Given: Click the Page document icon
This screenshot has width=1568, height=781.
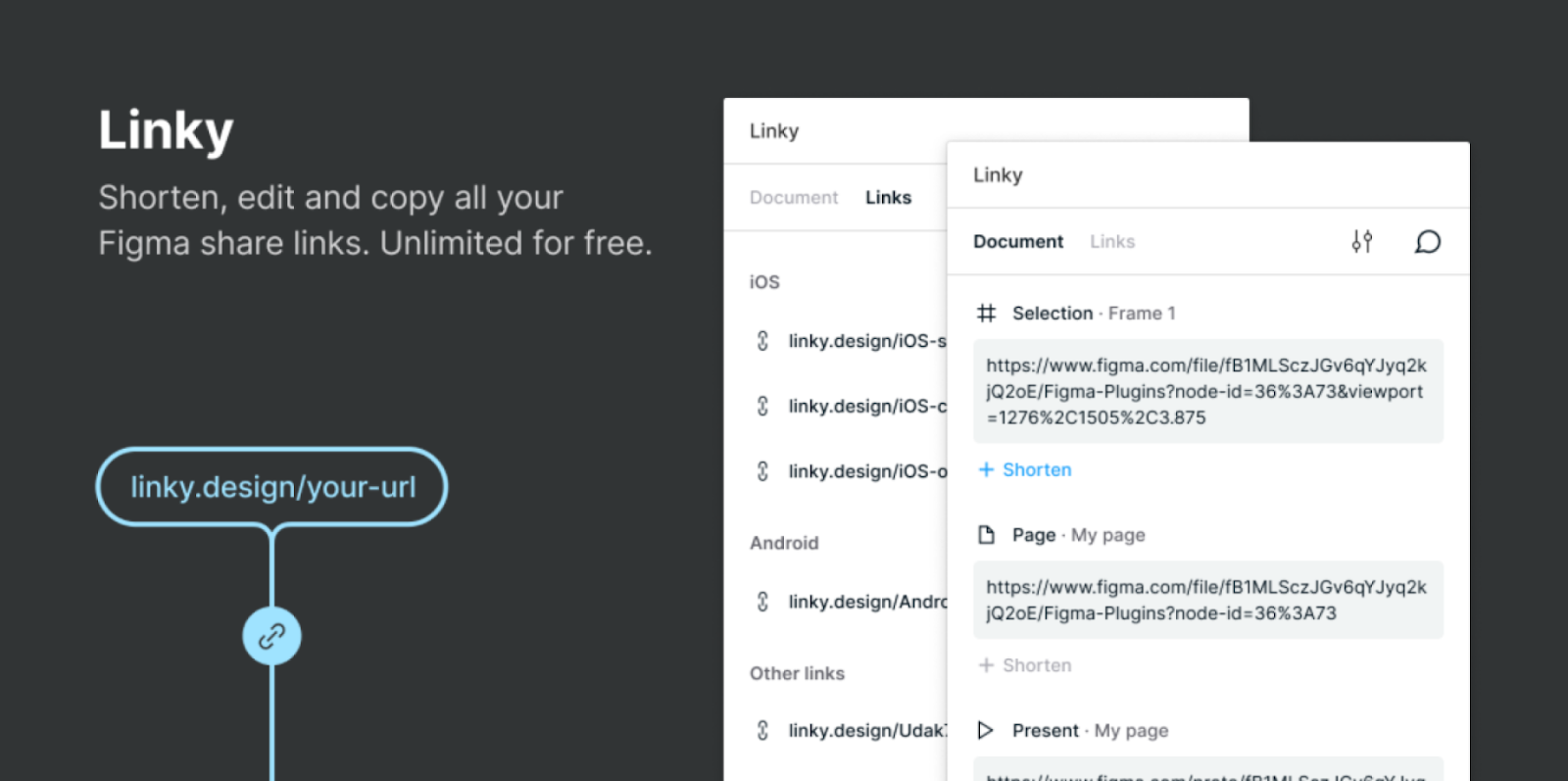Looking at the screenshot, I should point(986,534).
